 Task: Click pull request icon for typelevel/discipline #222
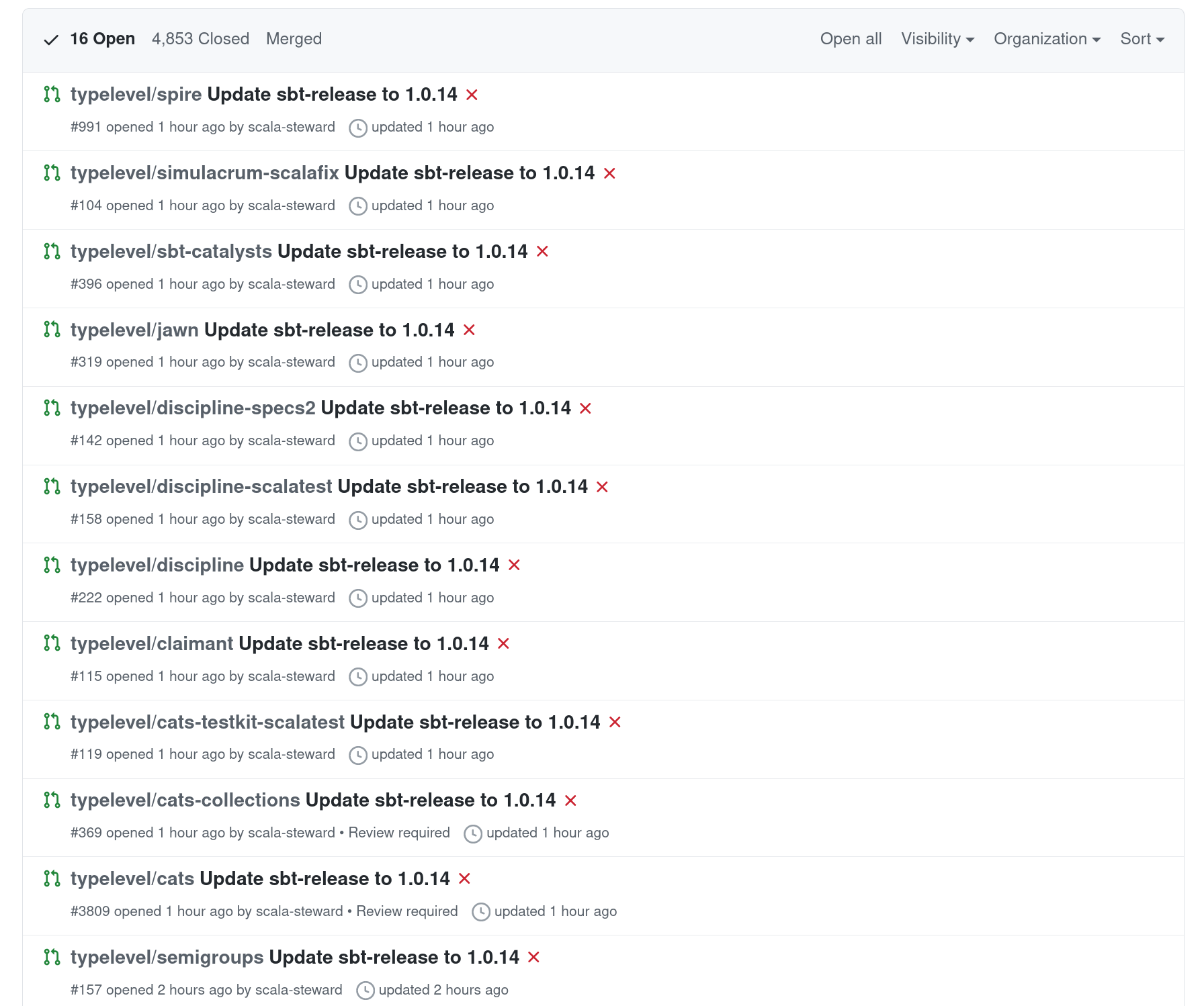(x=52, y=565)
